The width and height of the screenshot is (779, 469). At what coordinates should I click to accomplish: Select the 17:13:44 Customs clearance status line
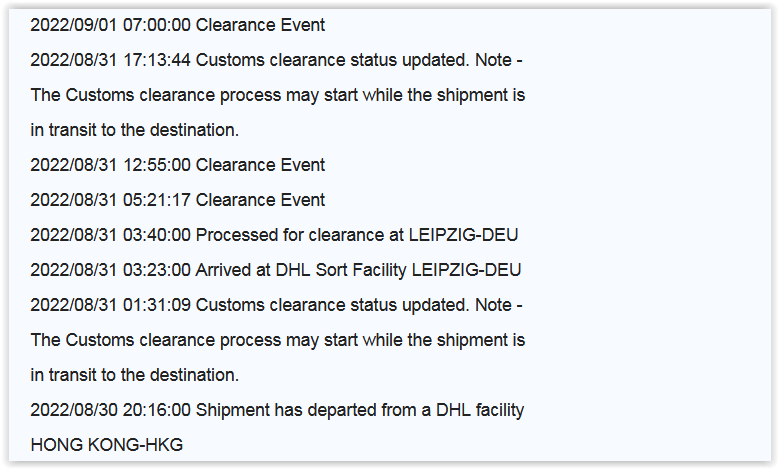(x=276, y=60)
